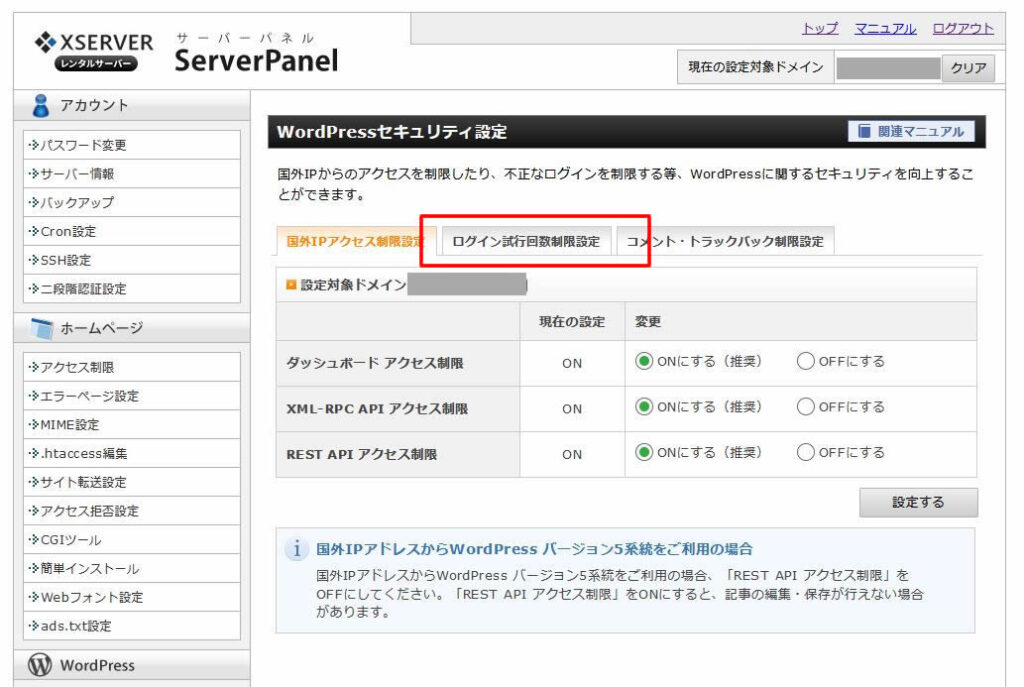Viewport: 1024px width, 687px height.
Task: Click the ダッシュボード アクセス制限 row label
Action: click(375, 362)
